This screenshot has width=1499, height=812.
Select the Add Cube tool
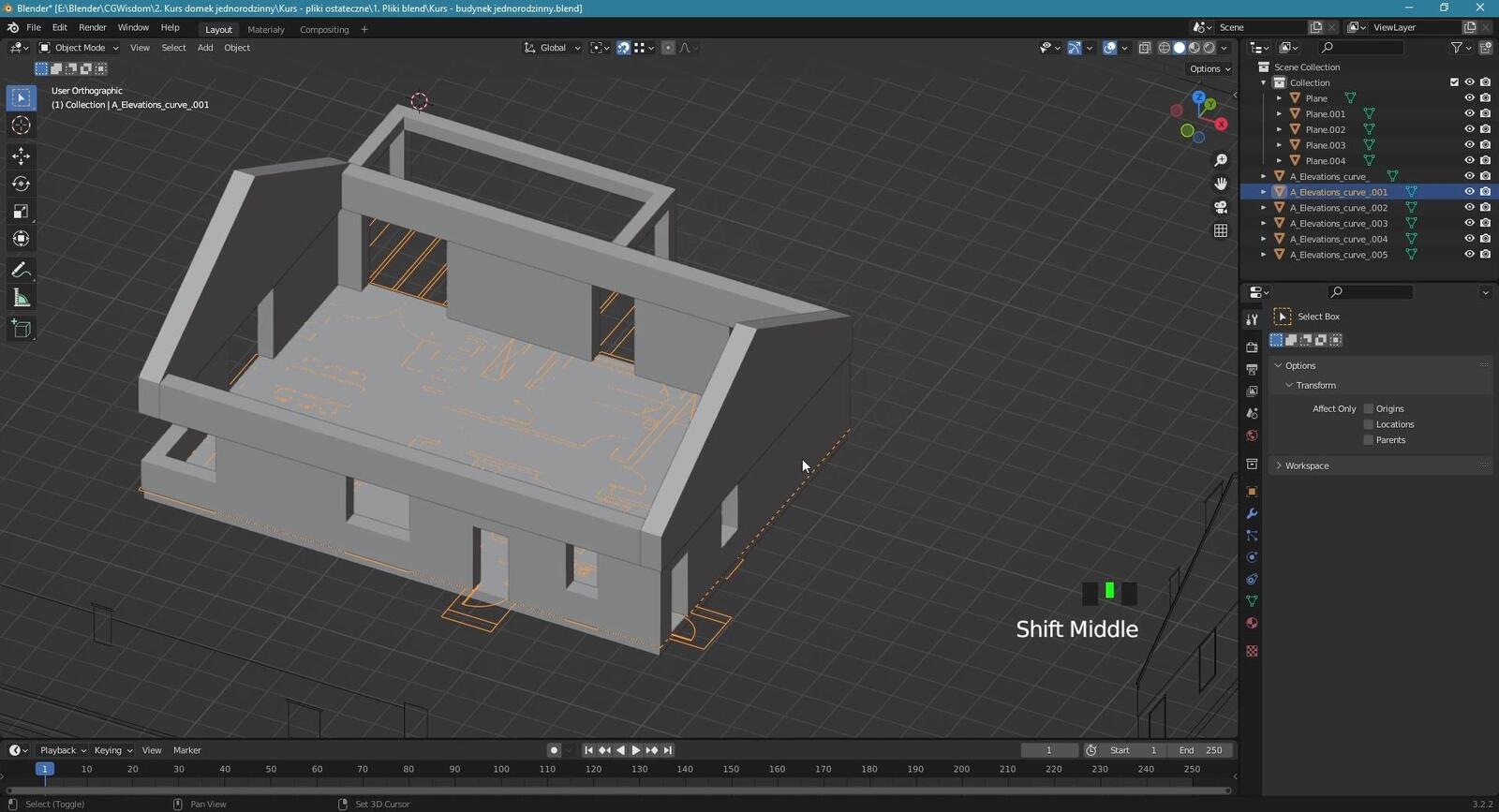tap(21, 329)
